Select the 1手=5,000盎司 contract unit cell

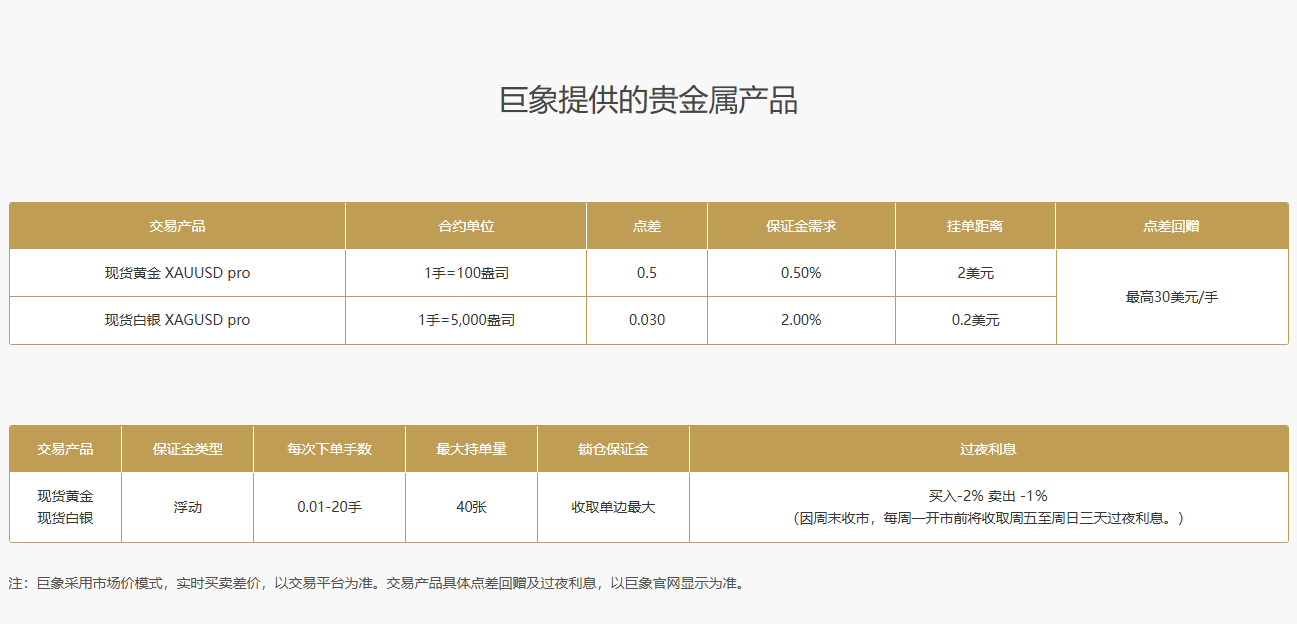[466, 320]
